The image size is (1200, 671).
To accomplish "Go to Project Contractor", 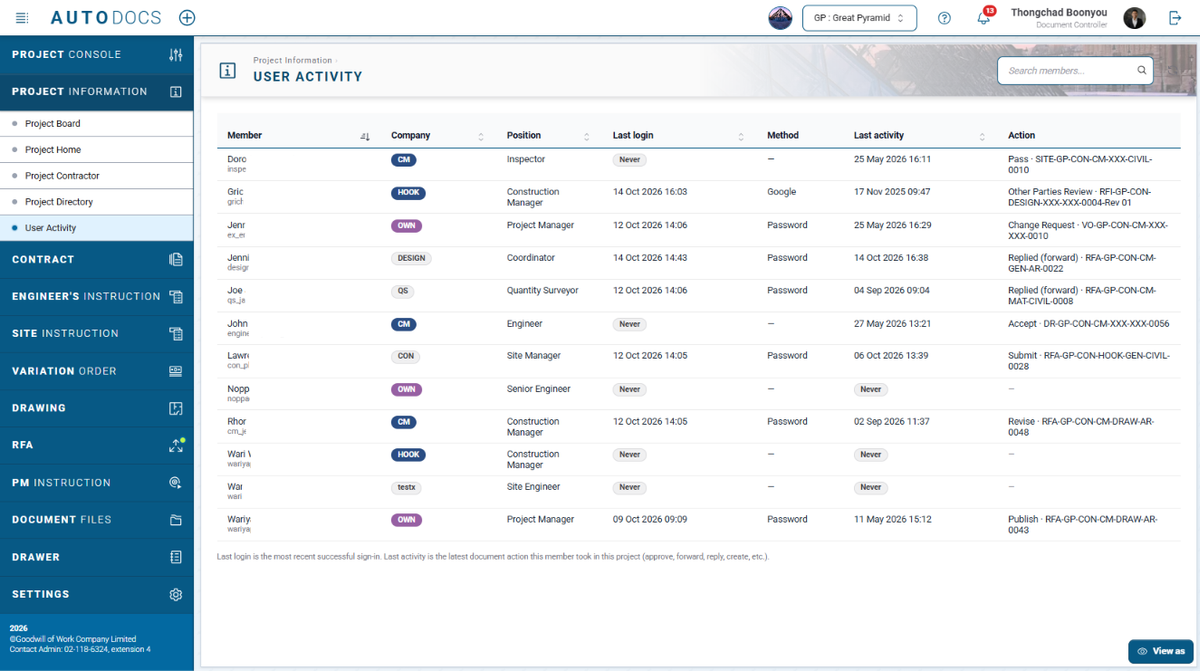I will (x=97, y=176).
